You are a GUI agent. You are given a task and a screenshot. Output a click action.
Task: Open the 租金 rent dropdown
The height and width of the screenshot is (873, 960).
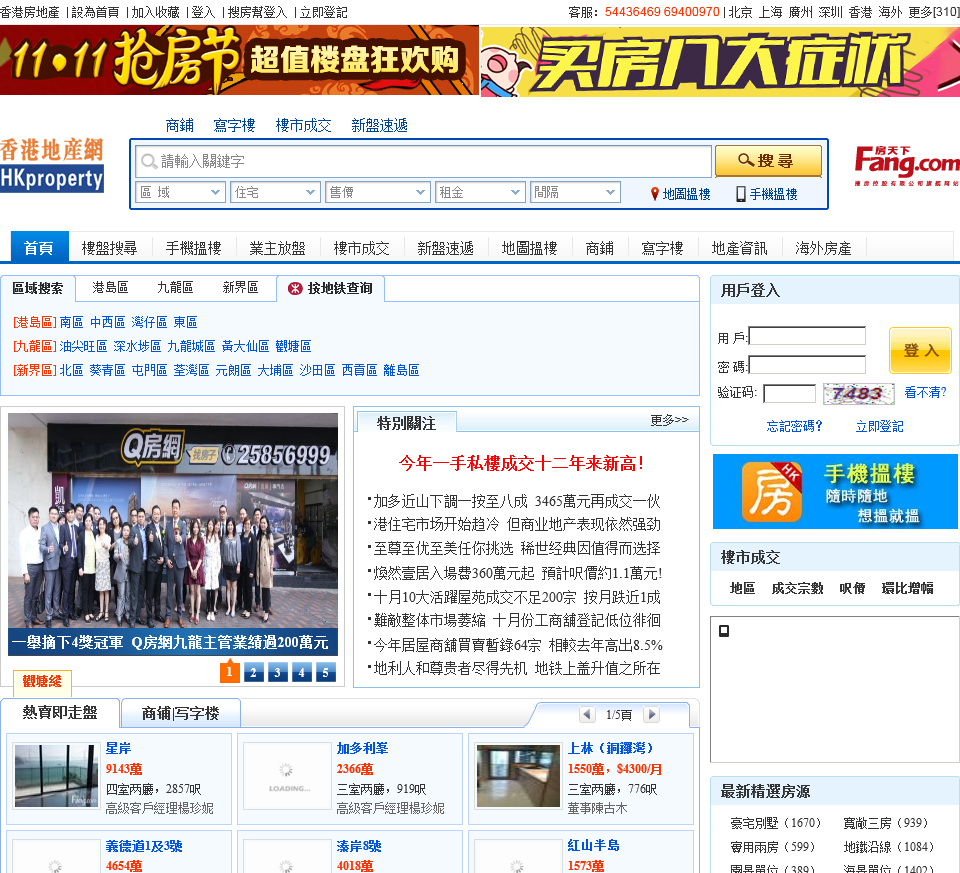coord(480,192)
